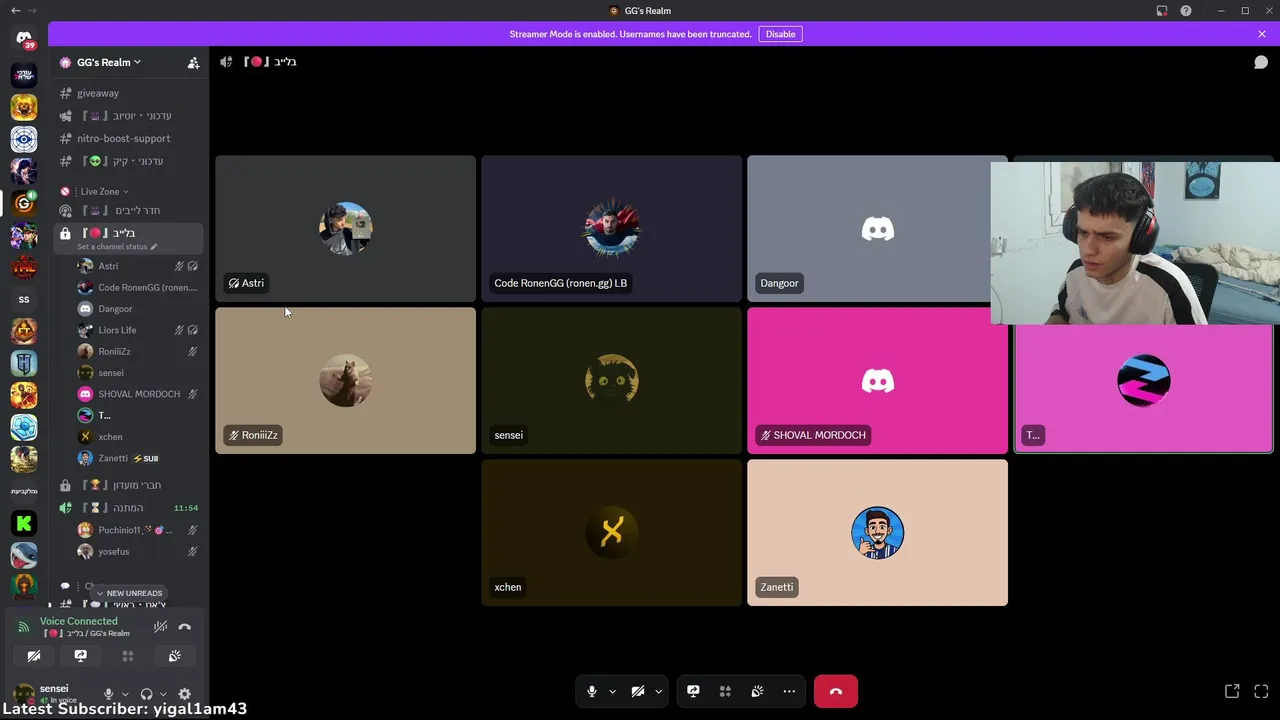Click the back arrow in the title bar
The width and height of the screenshot is (1280, 720).
point(15,11)
